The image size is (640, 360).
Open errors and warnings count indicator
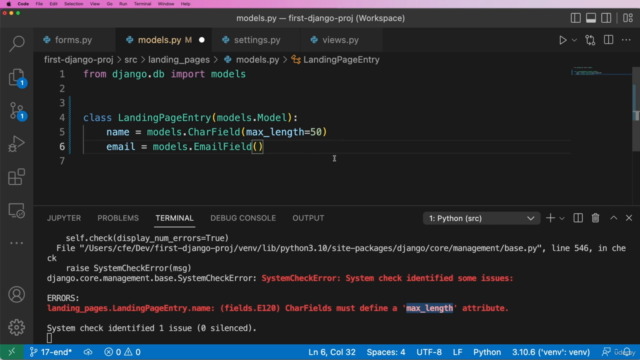tap(122, 352)
